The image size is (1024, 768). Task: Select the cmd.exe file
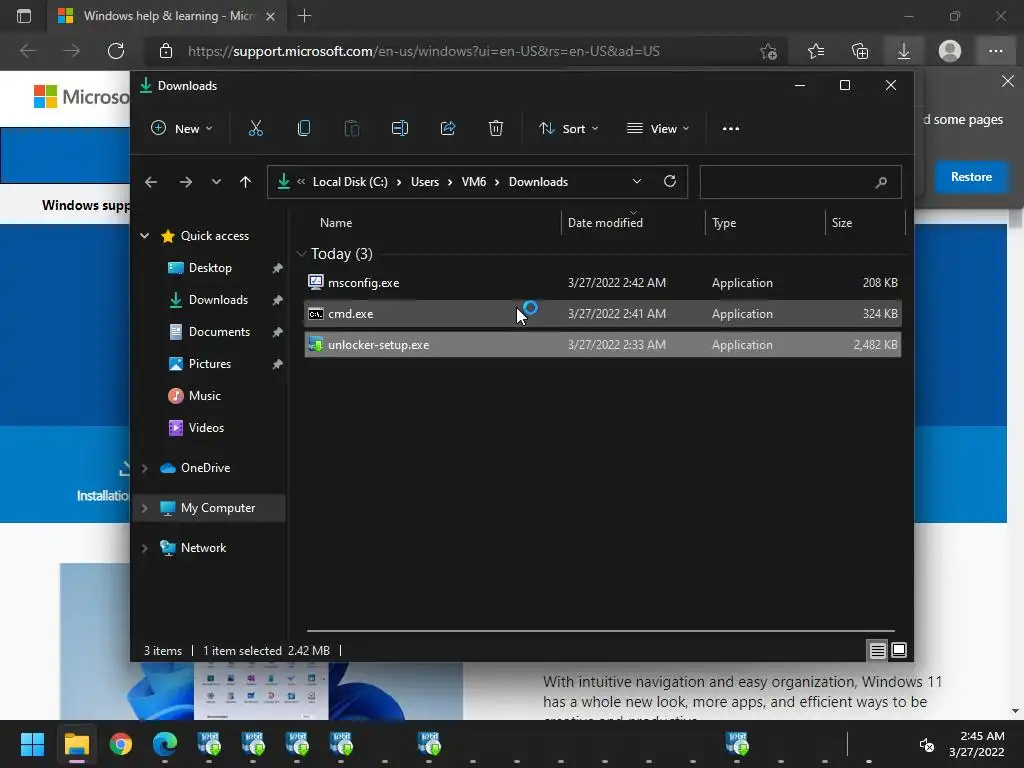[603, 314]
